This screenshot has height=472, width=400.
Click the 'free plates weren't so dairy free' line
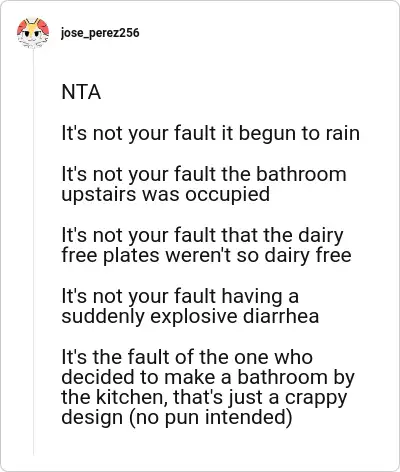(206, 255)
